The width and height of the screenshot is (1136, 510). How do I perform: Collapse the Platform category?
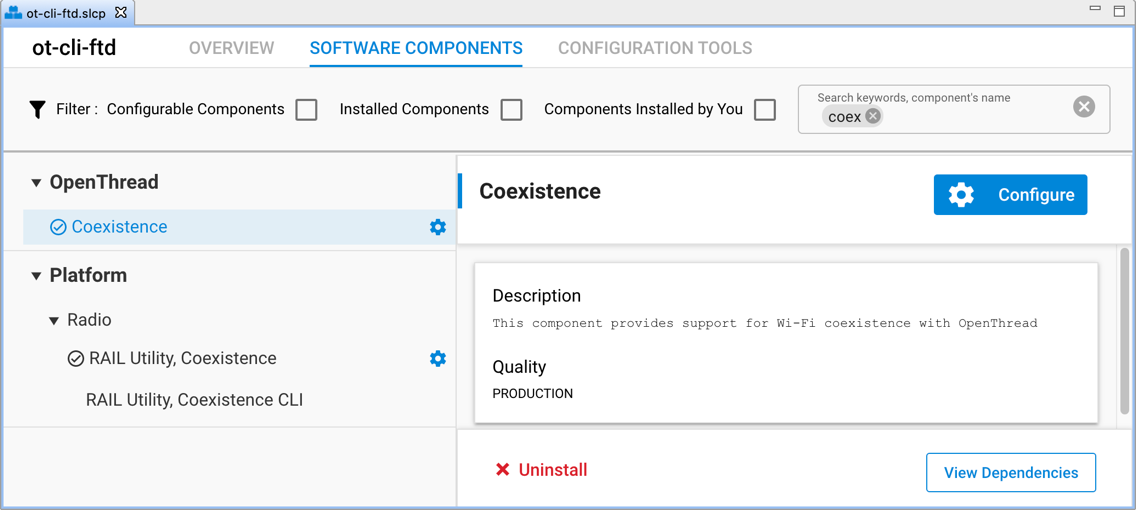pos(36,276)
